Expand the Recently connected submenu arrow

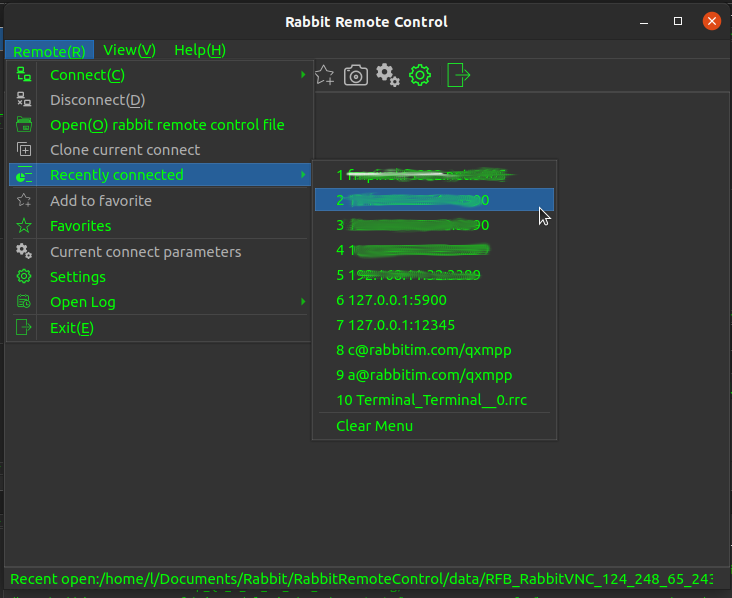point(303,175)
